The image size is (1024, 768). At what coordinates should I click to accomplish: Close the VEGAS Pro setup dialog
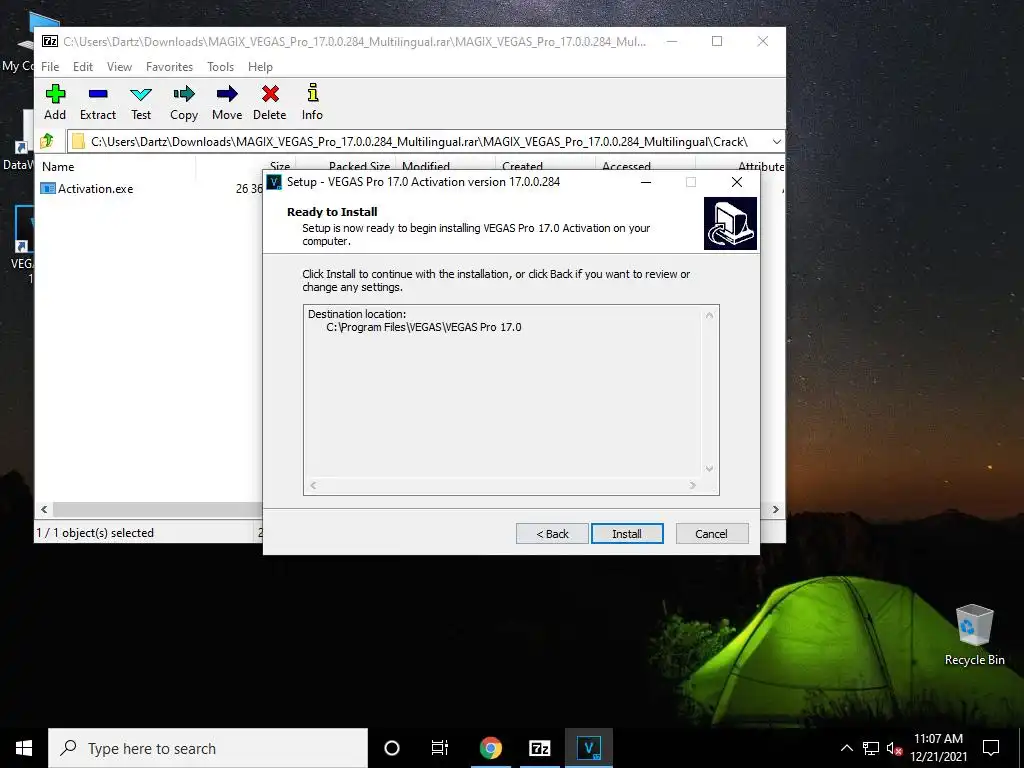click(737, 182)
